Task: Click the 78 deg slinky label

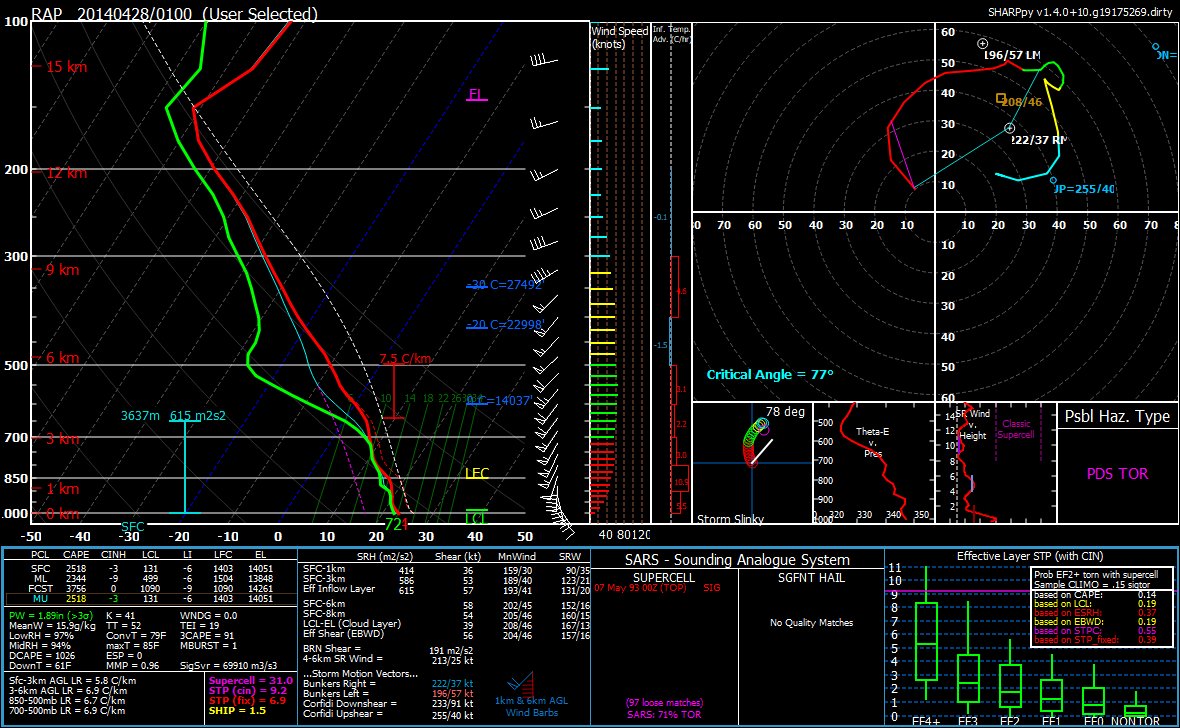Action: point(785,411)
